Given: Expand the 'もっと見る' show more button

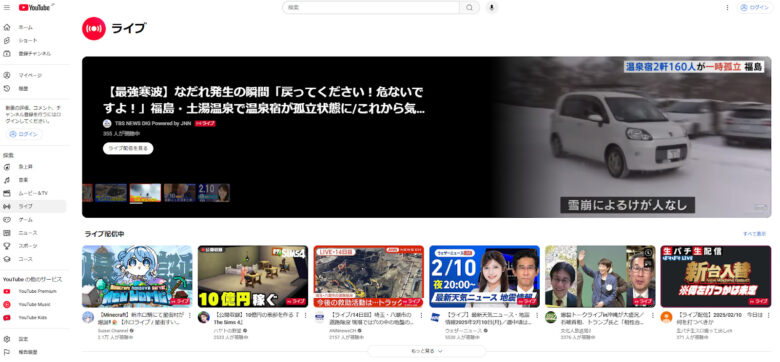Looking at the screenshot, I should click(426, 351).
